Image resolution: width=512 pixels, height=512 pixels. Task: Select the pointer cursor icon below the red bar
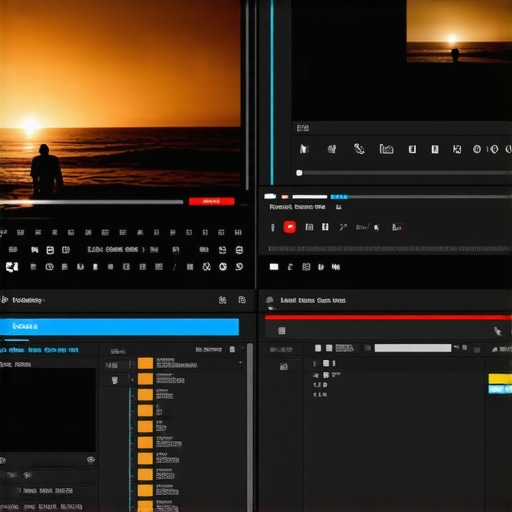pyautogui.click(x=497, y=331)
